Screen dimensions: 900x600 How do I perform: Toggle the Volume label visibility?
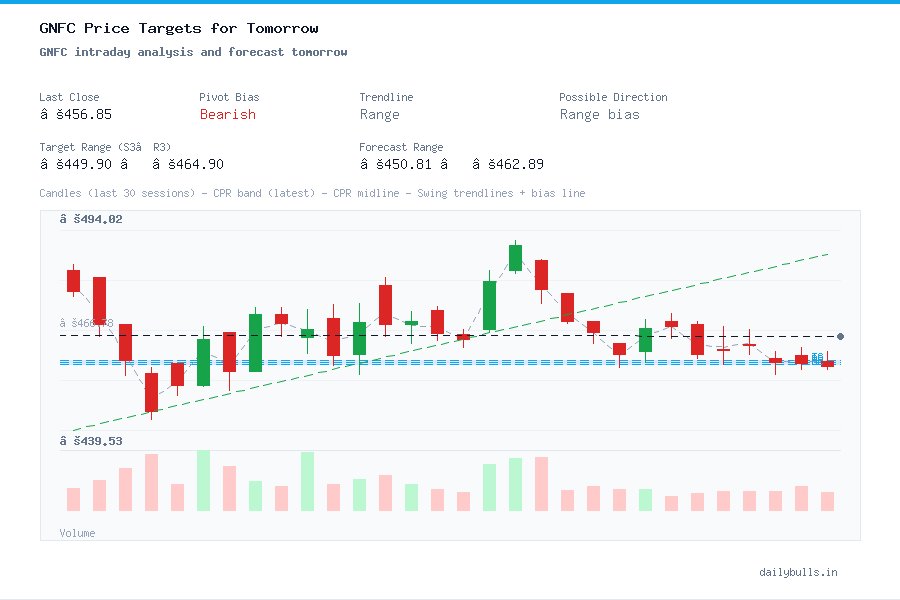77,533
